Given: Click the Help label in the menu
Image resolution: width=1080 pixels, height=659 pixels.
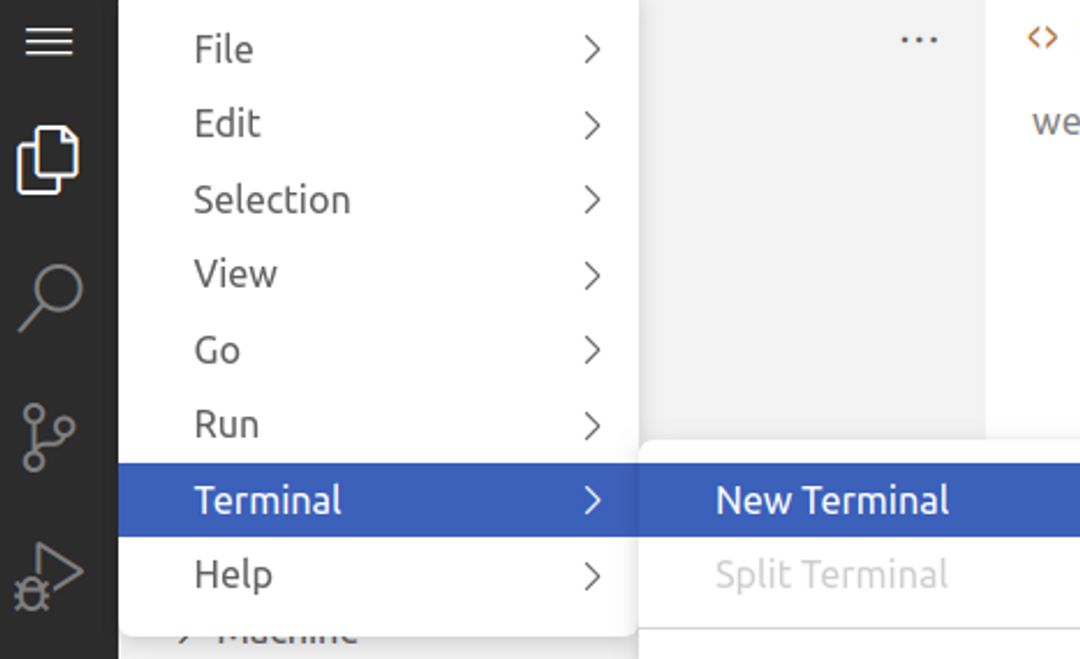Looking at the screenshot, I should [x=233, y=575].
